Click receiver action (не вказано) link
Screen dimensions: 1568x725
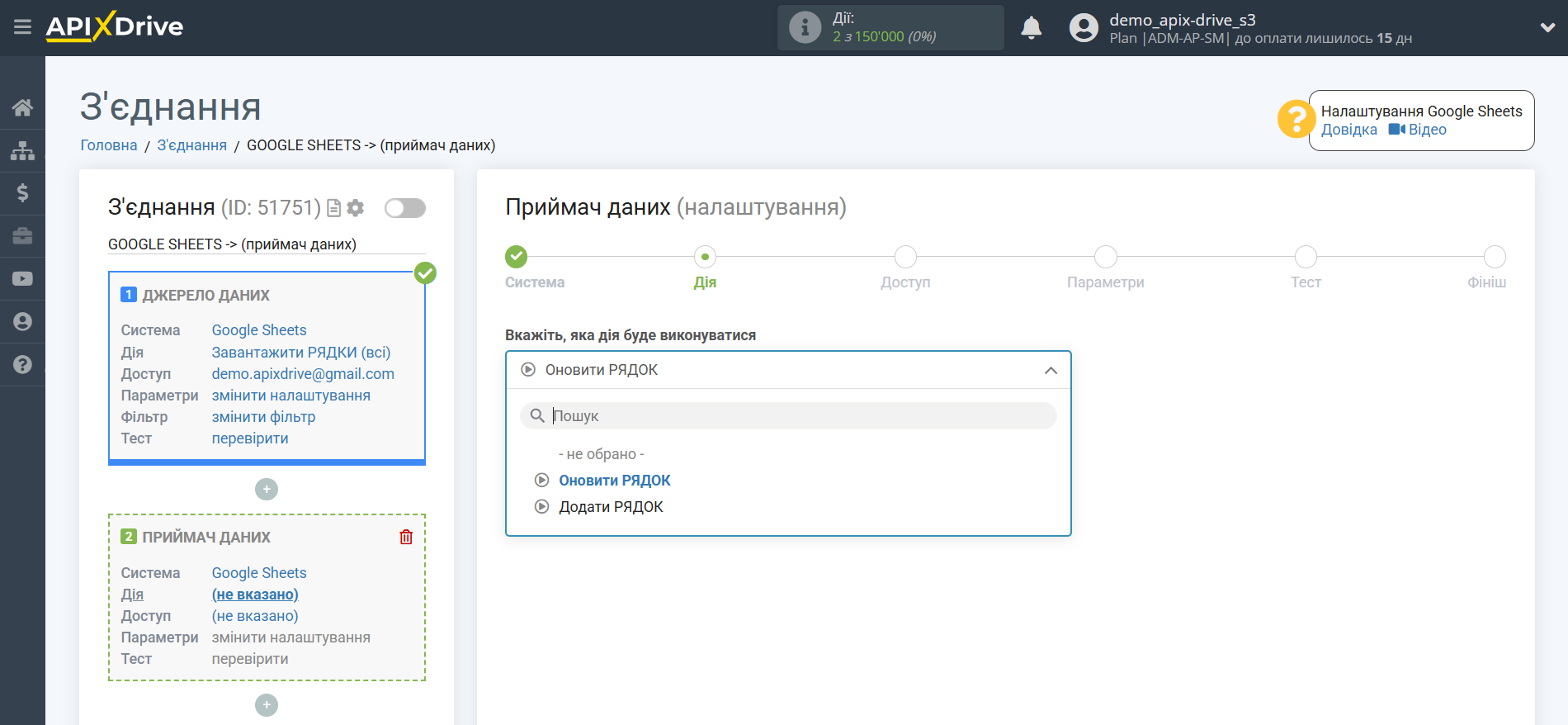pos(255,595)
